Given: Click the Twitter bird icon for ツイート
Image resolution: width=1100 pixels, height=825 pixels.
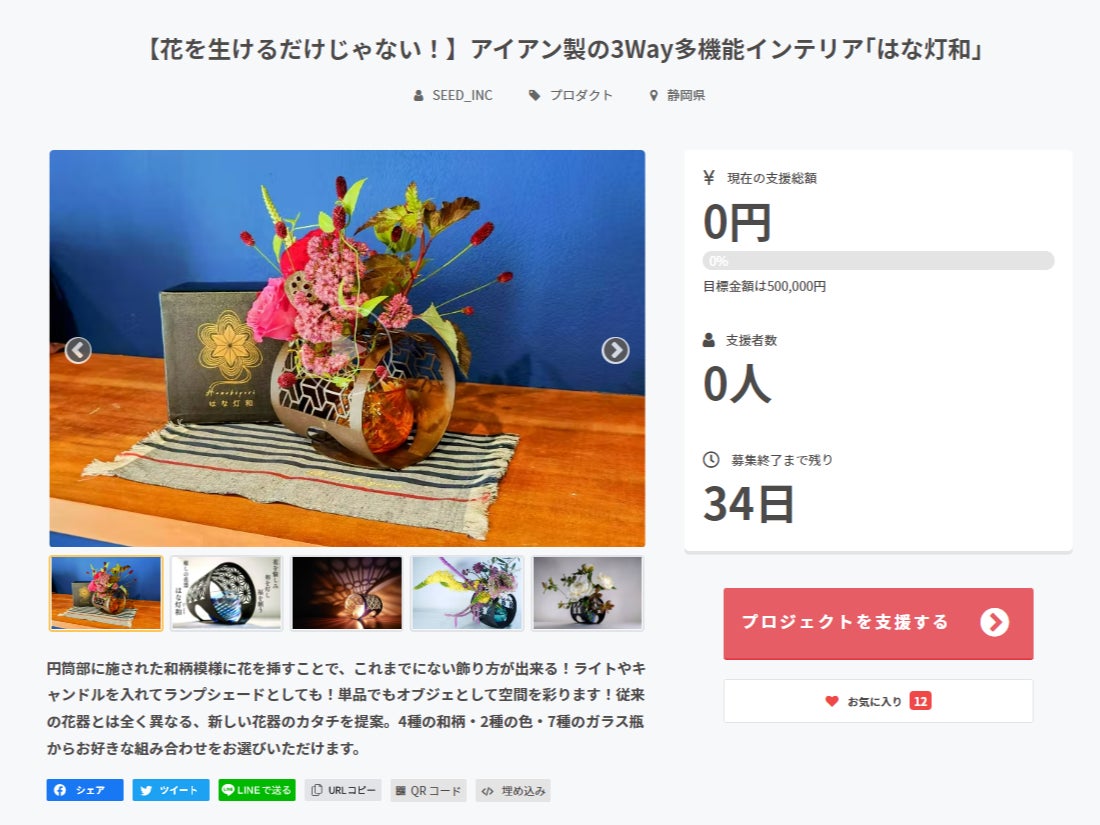Looking at the screenshot, I should (x=146, y=790).
